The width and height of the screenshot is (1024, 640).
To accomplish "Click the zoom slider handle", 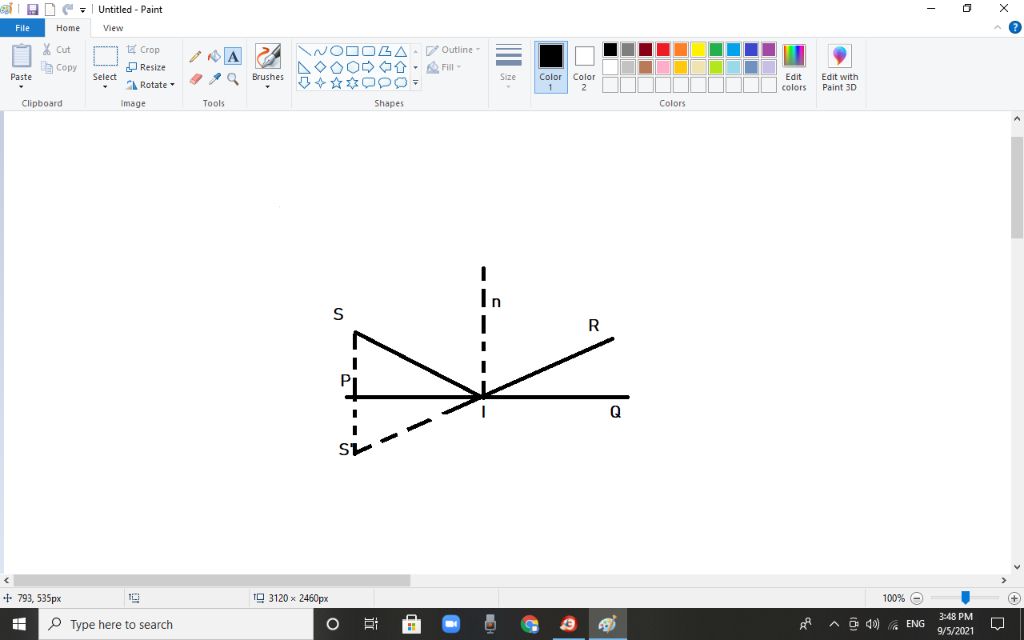I will pos(965,598).
